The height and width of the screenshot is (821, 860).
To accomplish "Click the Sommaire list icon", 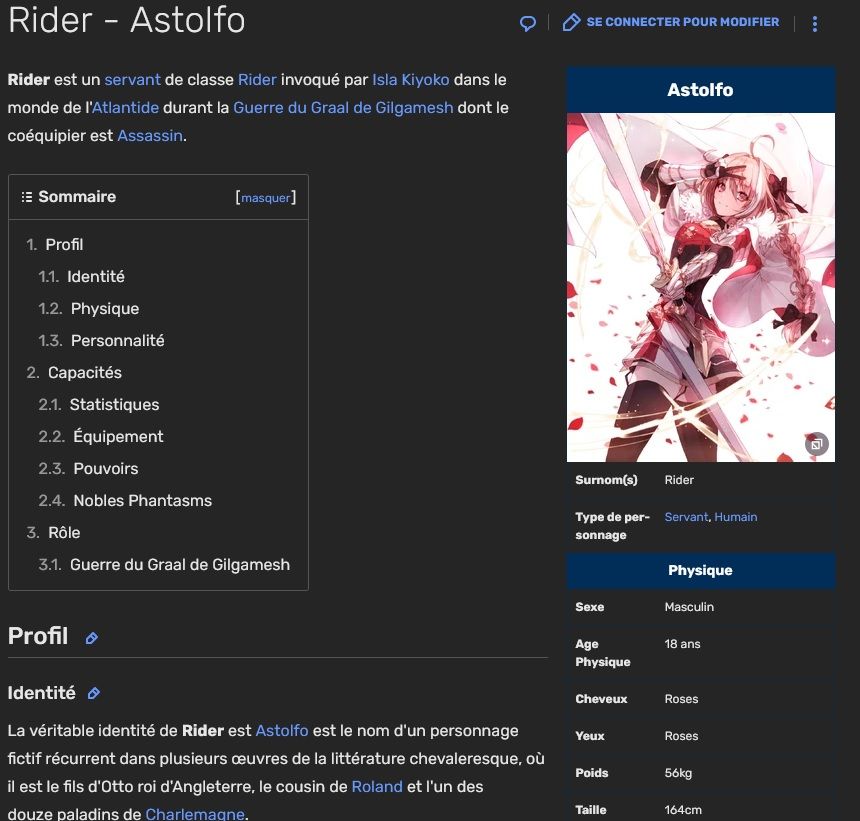I will 27,197.
